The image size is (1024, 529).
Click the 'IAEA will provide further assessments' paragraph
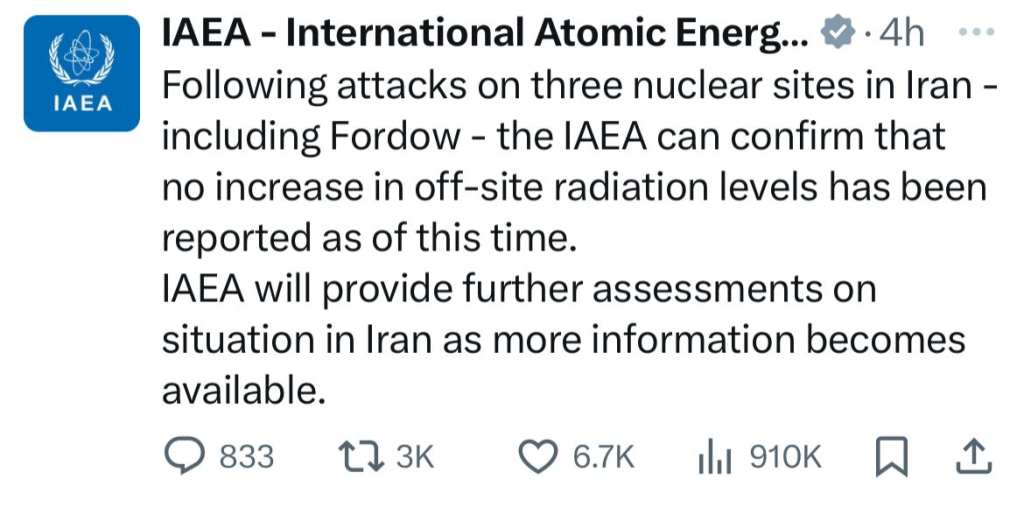pyautogui.click(x=564, y=340)
